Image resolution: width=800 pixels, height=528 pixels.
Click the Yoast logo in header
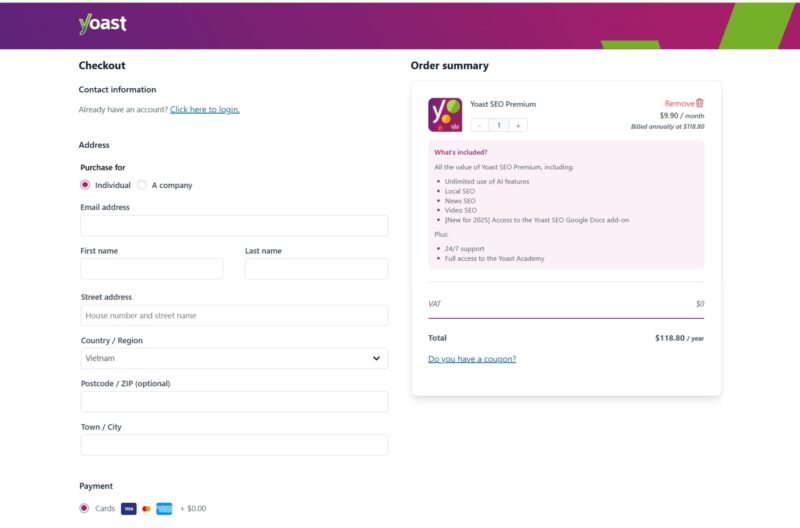102,24
